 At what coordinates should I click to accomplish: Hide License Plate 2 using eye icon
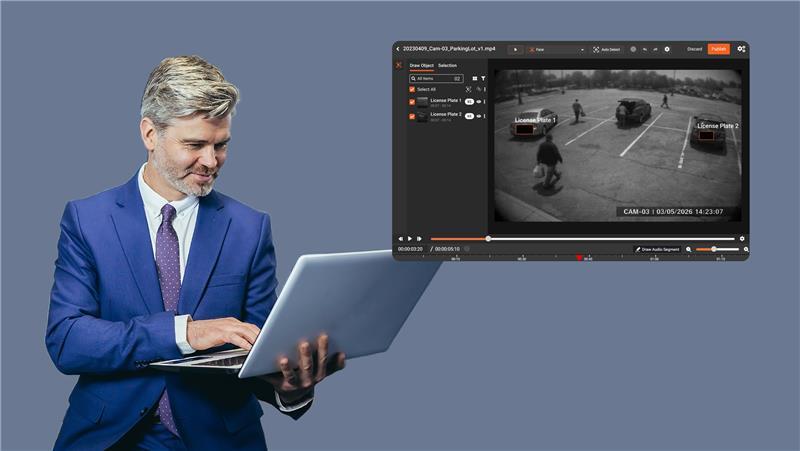click(x=479, y=116)
